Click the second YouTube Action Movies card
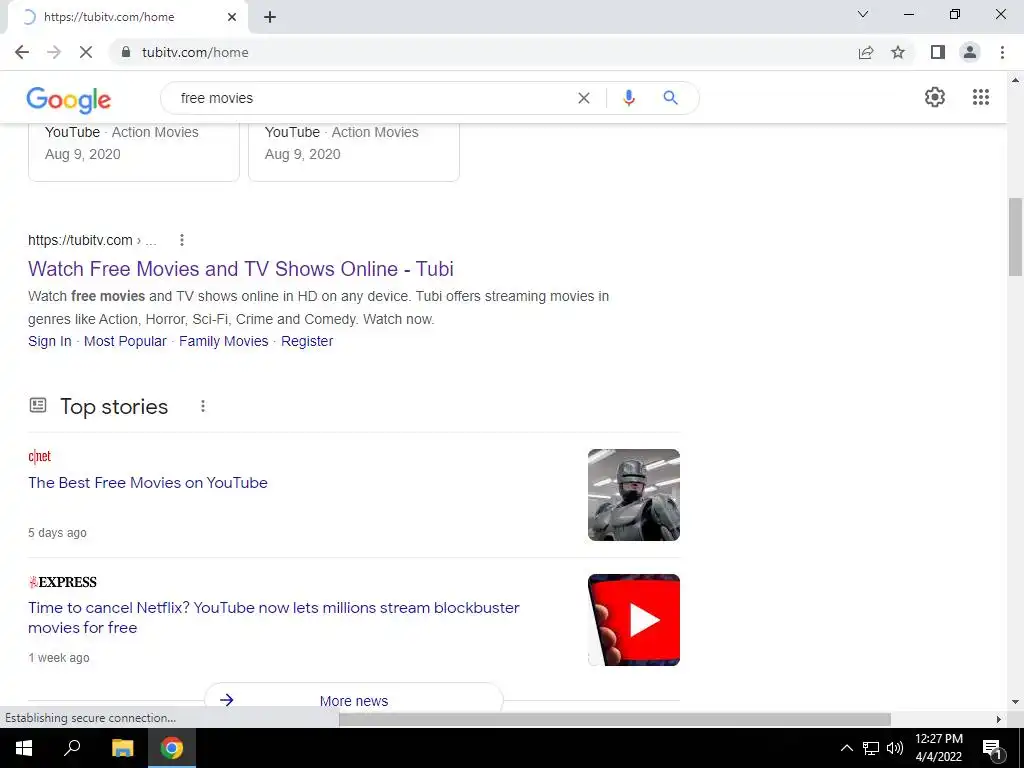The height and width of the screenshot is (768, 1024). click(x=354, y=152)
